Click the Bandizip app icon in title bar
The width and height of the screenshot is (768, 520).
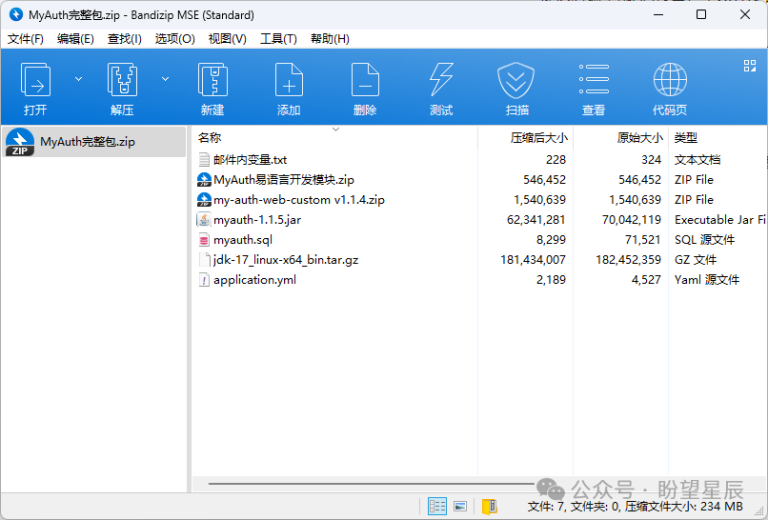(16, 15)
